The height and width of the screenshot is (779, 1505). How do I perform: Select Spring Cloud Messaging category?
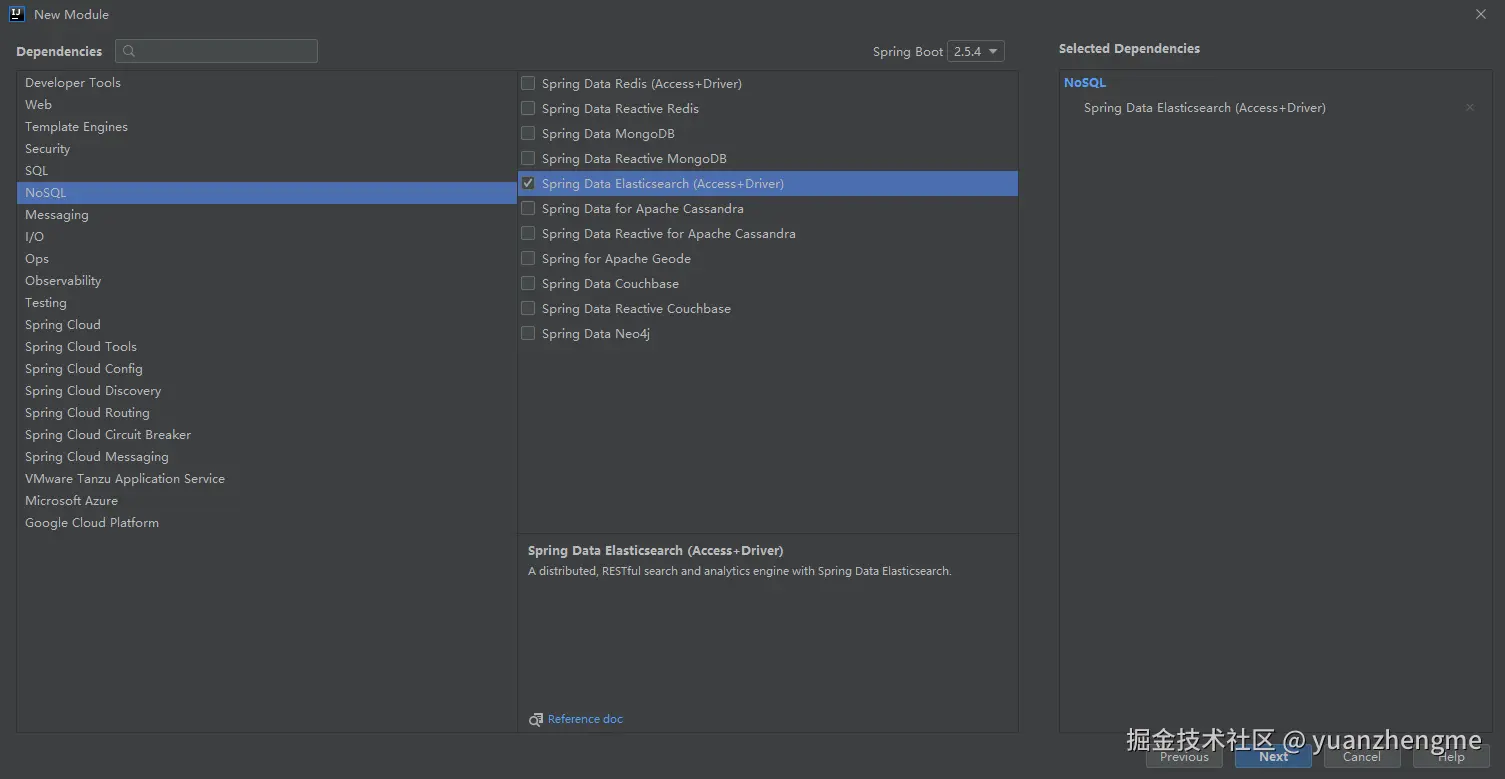(x=266, y=457)
